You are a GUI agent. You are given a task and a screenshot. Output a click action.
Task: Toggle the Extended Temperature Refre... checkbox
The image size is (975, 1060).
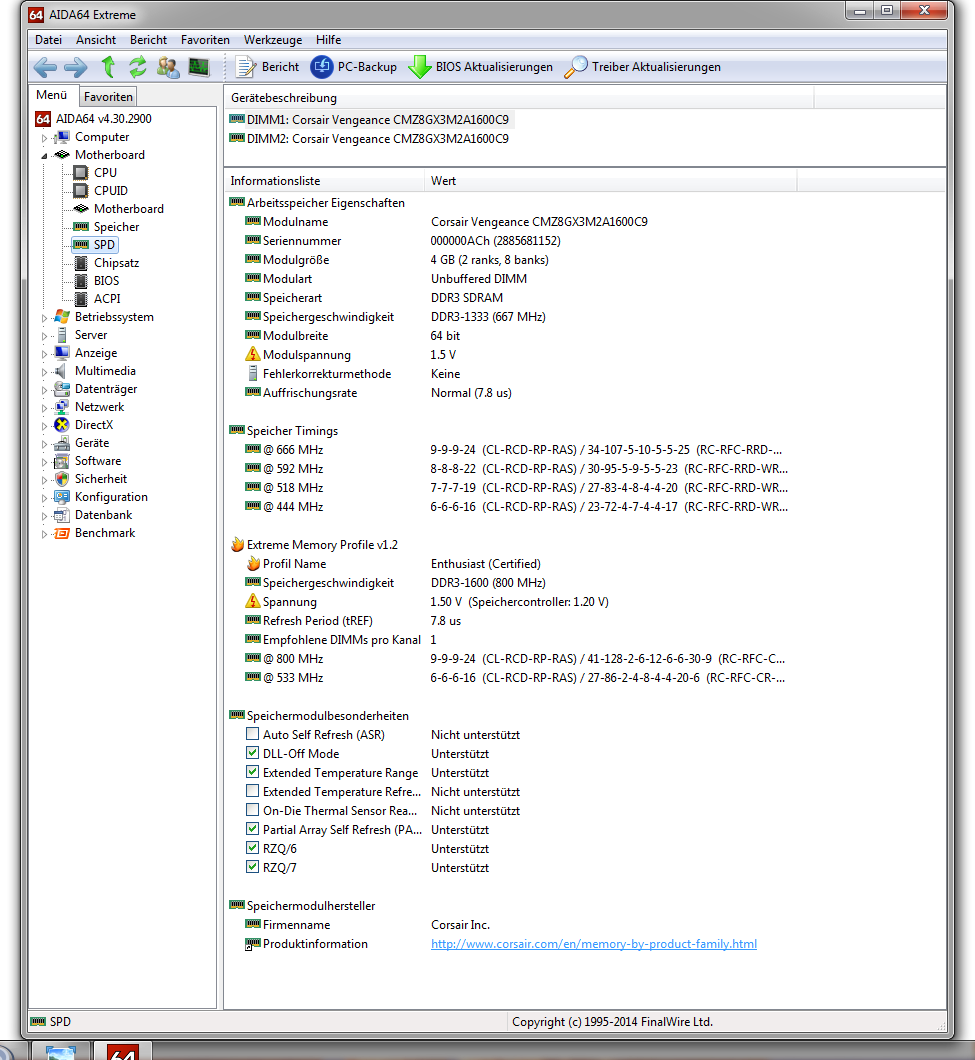(x=253, y=791)
